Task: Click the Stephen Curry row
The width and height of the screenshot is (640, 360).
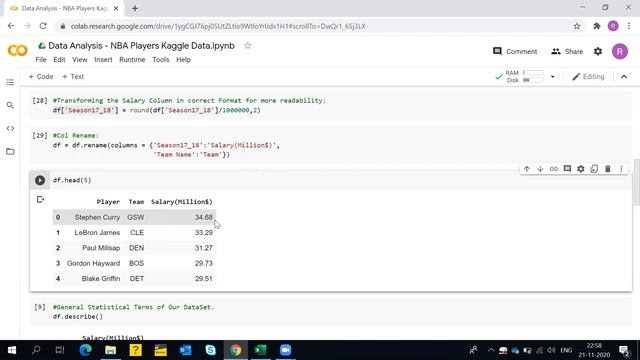Action: [134, 217]
